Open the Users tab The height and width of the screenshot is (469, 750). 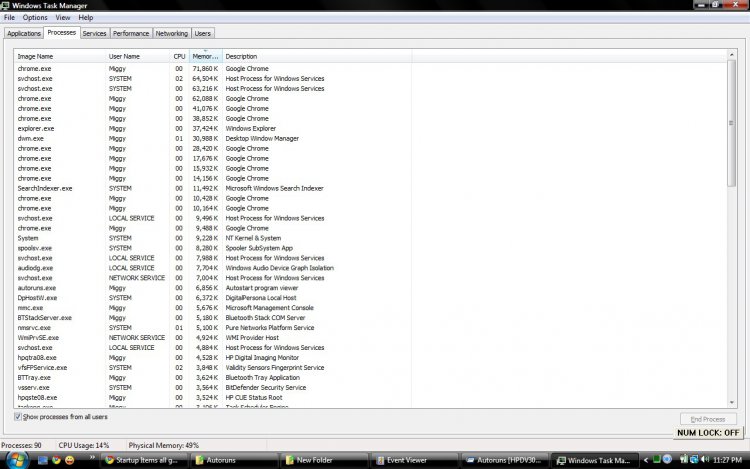[x=202, y=33]
